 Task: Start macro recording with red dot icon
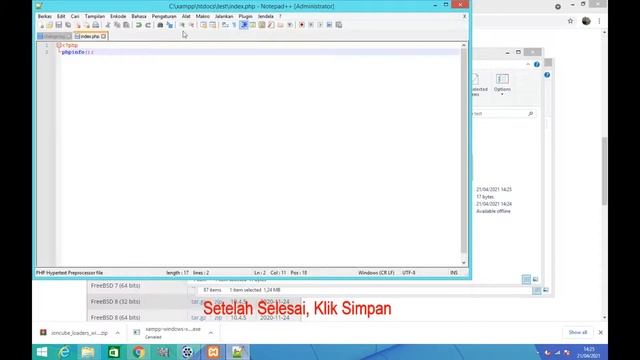[x=302, y=25]
